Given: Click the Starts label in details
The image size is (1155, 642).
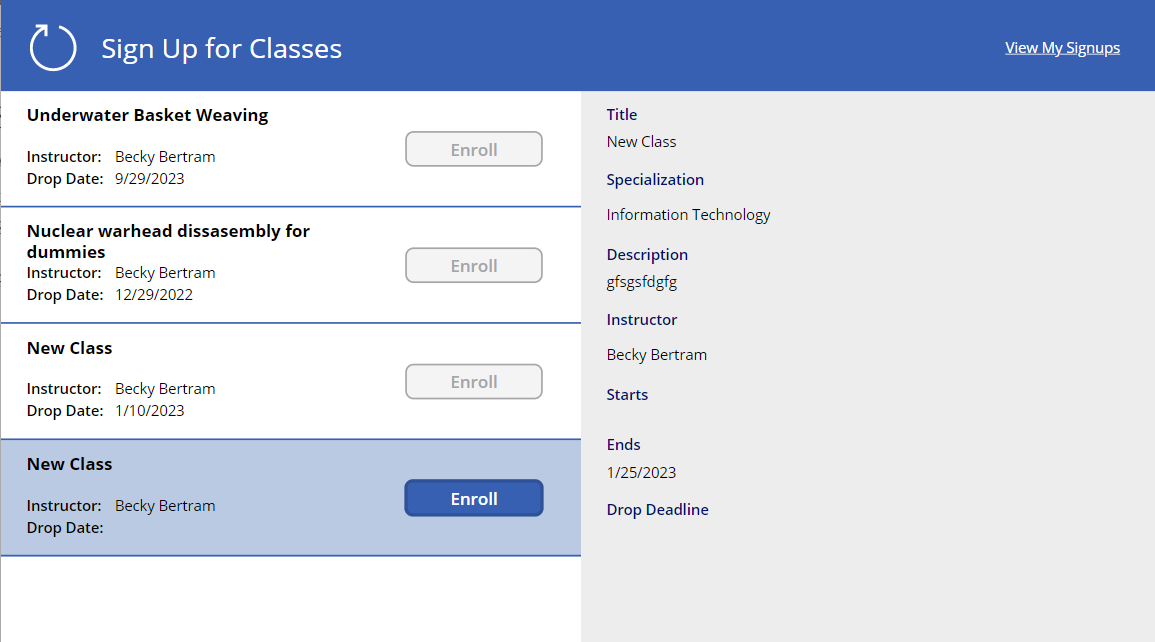Looking at the screenshot, I should pyautogui.click(x=627, y=394).
